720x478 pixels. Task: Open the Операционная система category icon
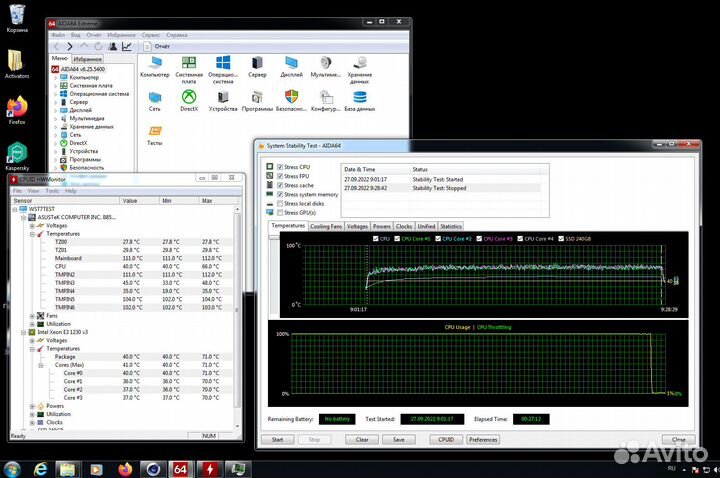pos(223,70)
